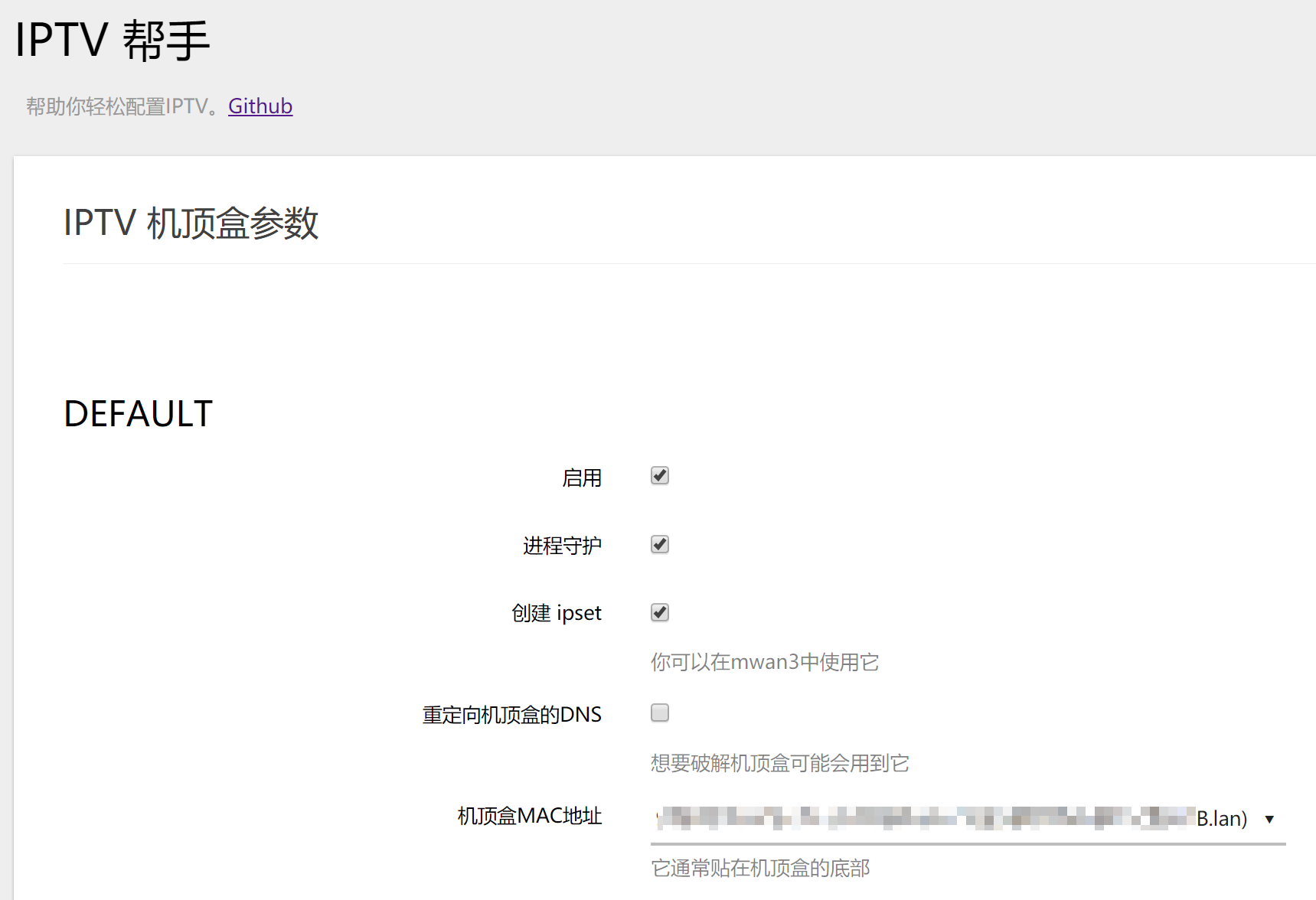Screen dimensions: 1316x900
Task: Click the 它通常贴在机顶盒的底部 hint text
Action: (759, 869)
